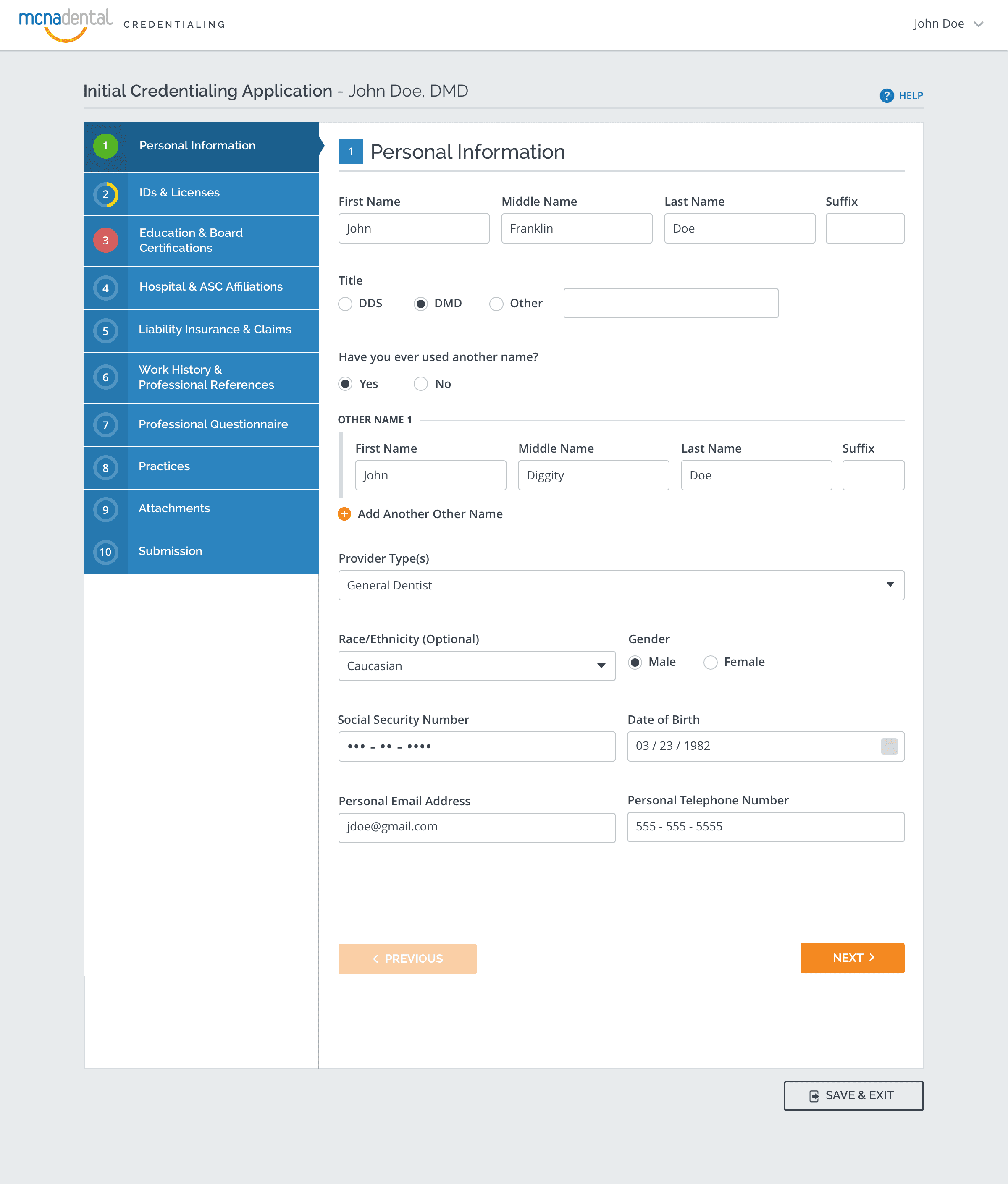Open the Professional Questionnaire section
The height and width of the screenshot is (1184, 1008).
(213, 424)
